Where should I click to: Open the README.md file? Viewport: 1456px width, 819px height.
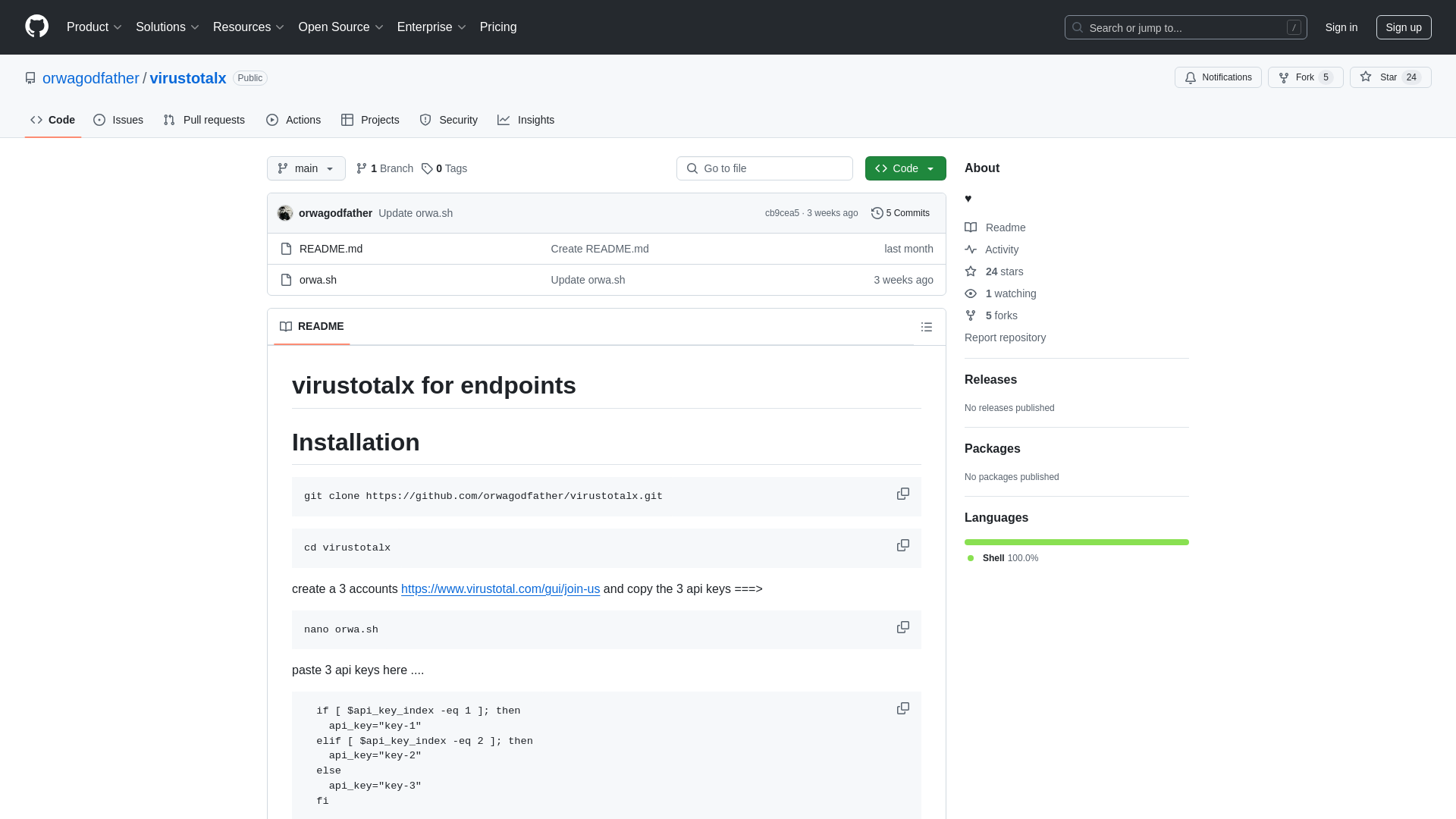331,249
